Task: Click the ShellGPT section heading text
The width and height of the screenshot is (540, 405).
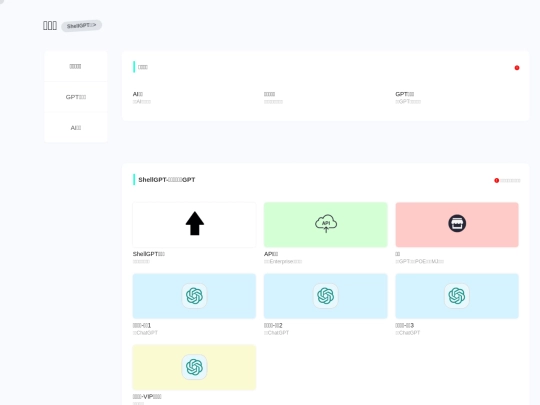Action: [x=167, y=179]
